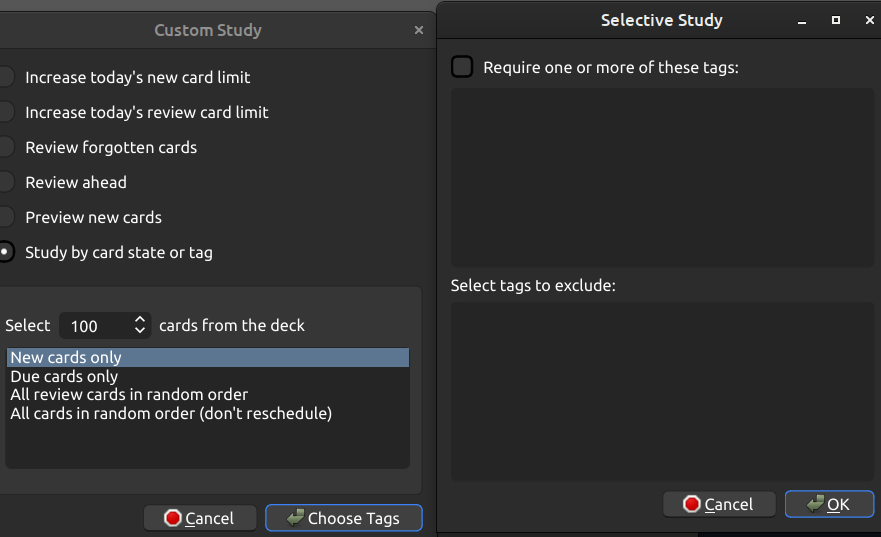Choose All cards in random order (don't reschedule)
Image resolution: width=881 pixels, height=537 pixels.
coord(171,413)
